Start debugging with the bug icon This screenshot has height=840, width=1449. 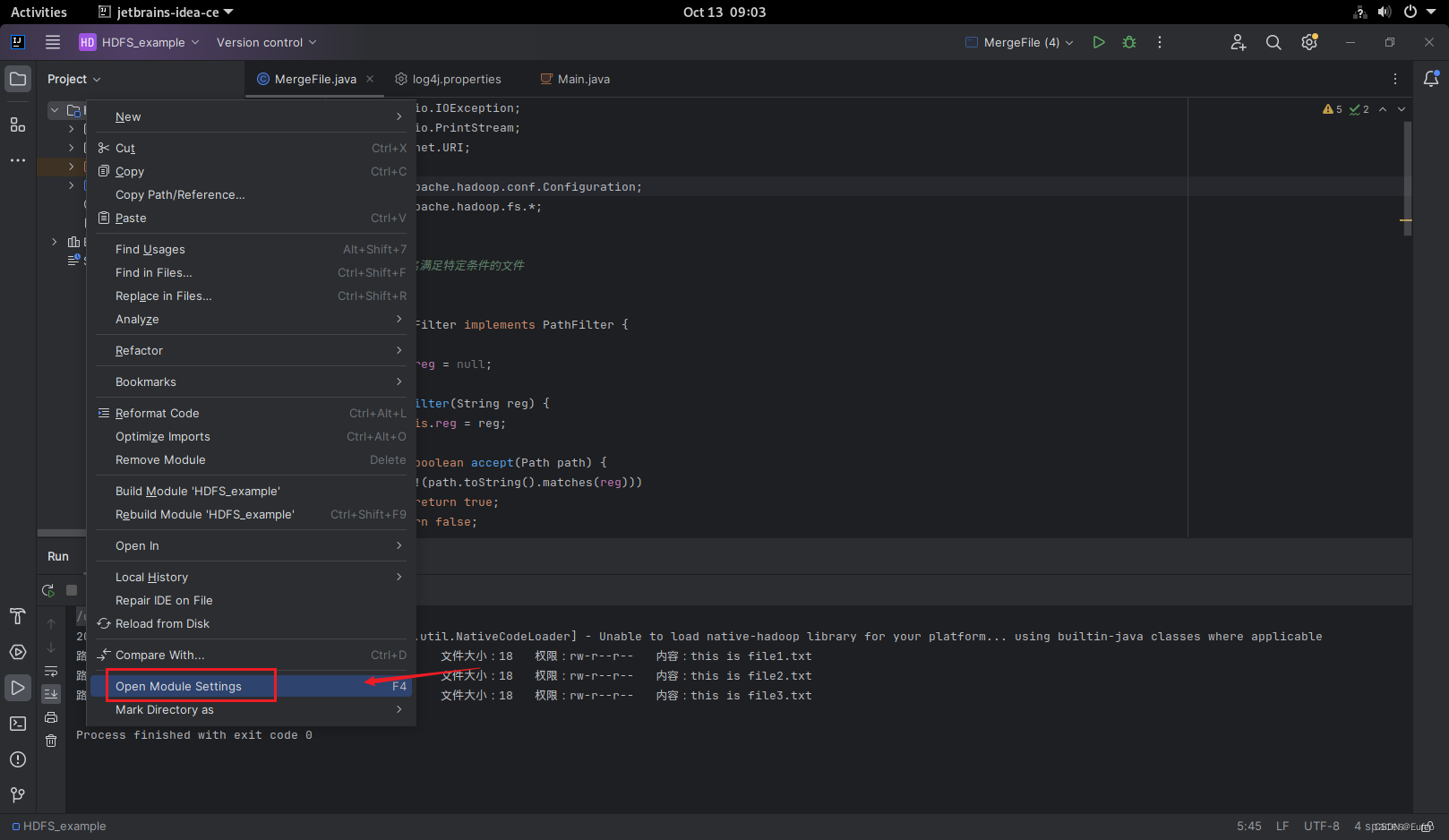[x=1128, y=41]
